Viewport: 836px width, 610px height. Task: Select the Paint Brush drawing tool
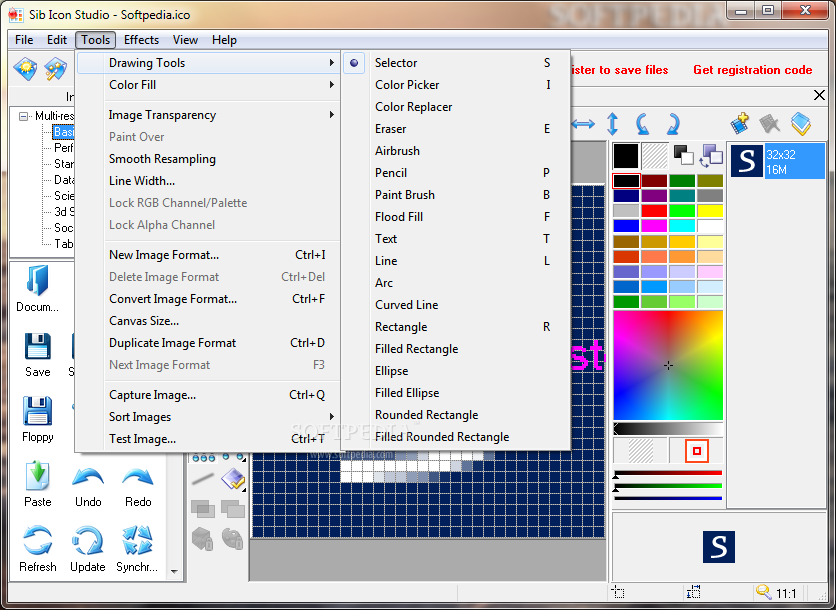456,195
